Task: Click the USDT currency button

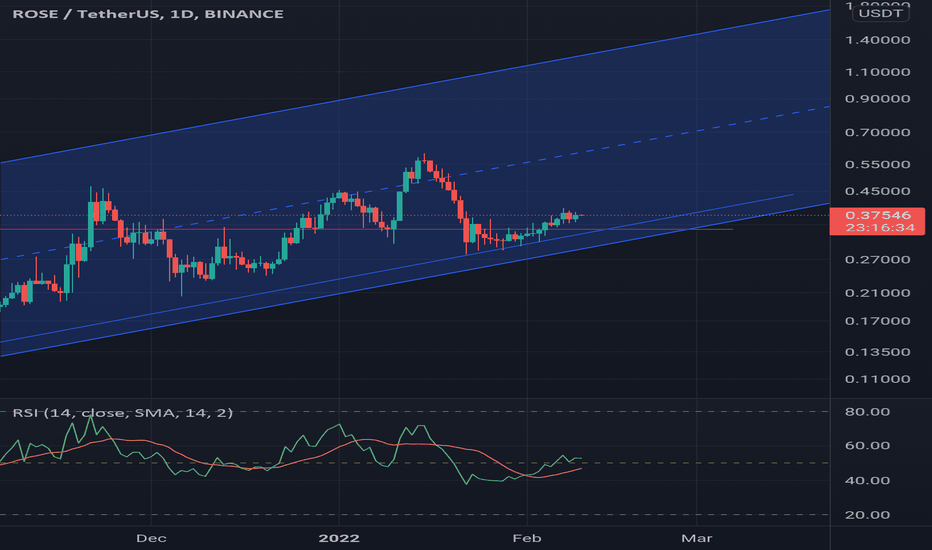Action: (880, 13)
